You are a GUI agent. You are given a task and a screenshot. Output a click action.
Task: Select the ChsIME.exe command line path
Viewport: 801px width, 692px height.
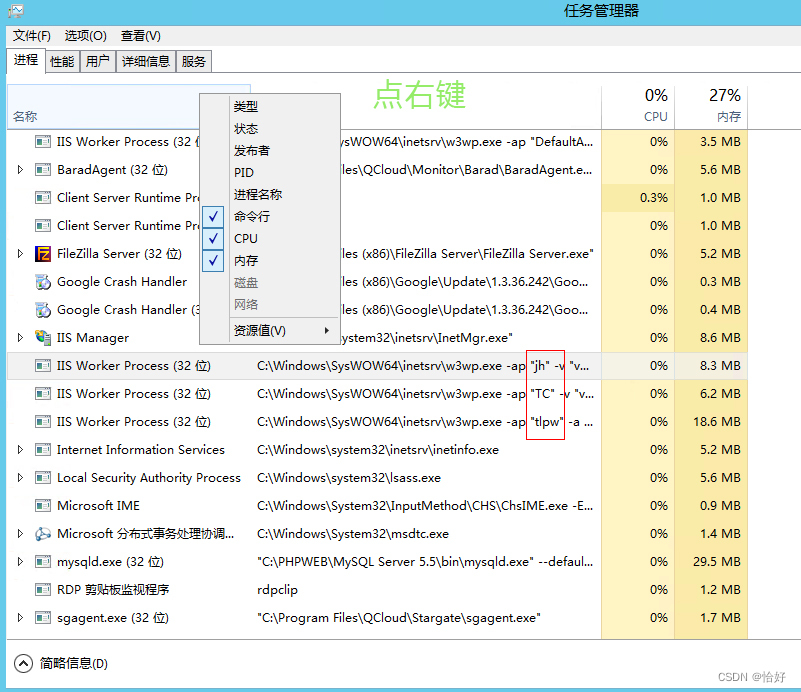pos(425,506)
